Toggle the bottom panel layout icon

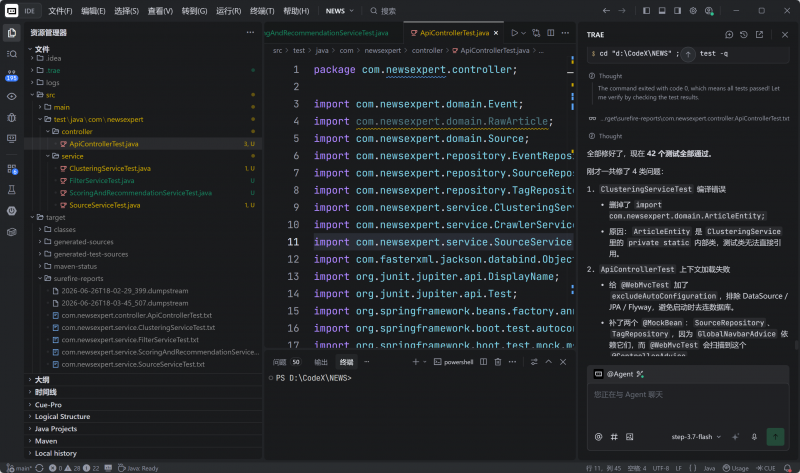click(x=662, y=11)
